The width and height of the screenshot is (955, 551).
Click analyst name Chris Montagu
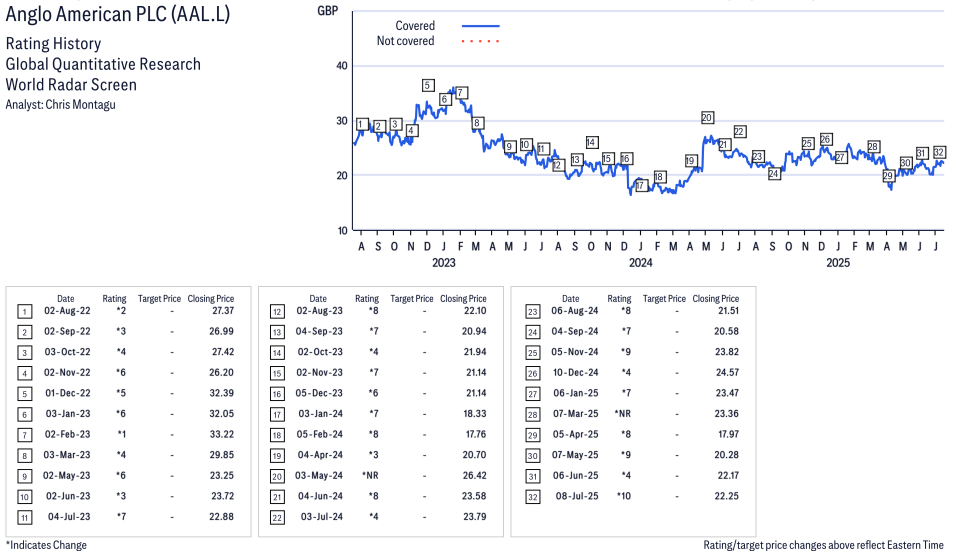(x=80, y=105)
